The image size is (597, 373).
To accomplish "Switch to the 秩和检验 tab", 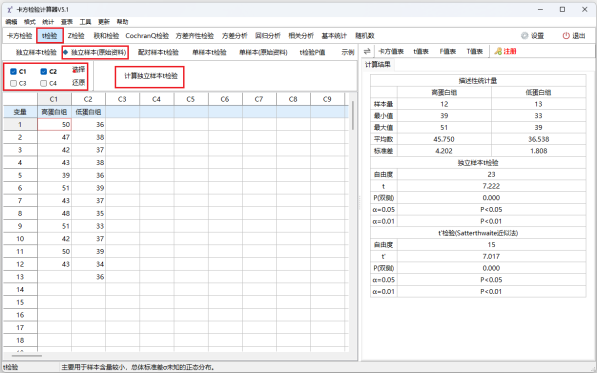I will pyautogui.click(x=106, y=36).
